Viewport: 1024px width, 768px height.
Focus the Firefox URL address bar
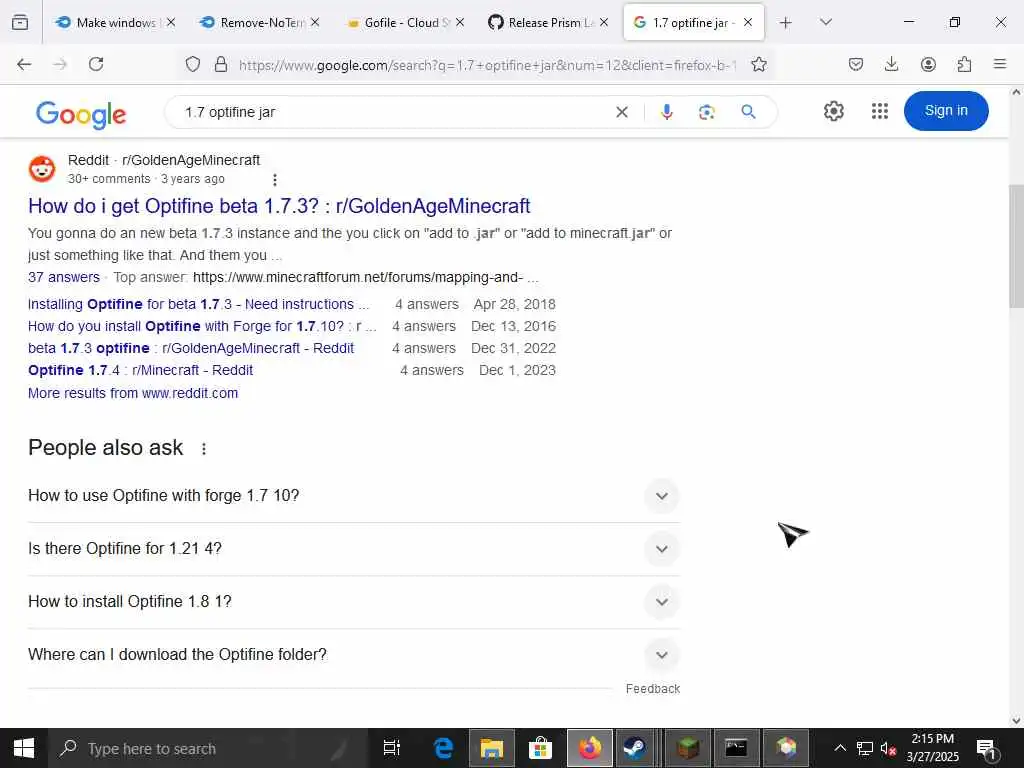[487, 65]
